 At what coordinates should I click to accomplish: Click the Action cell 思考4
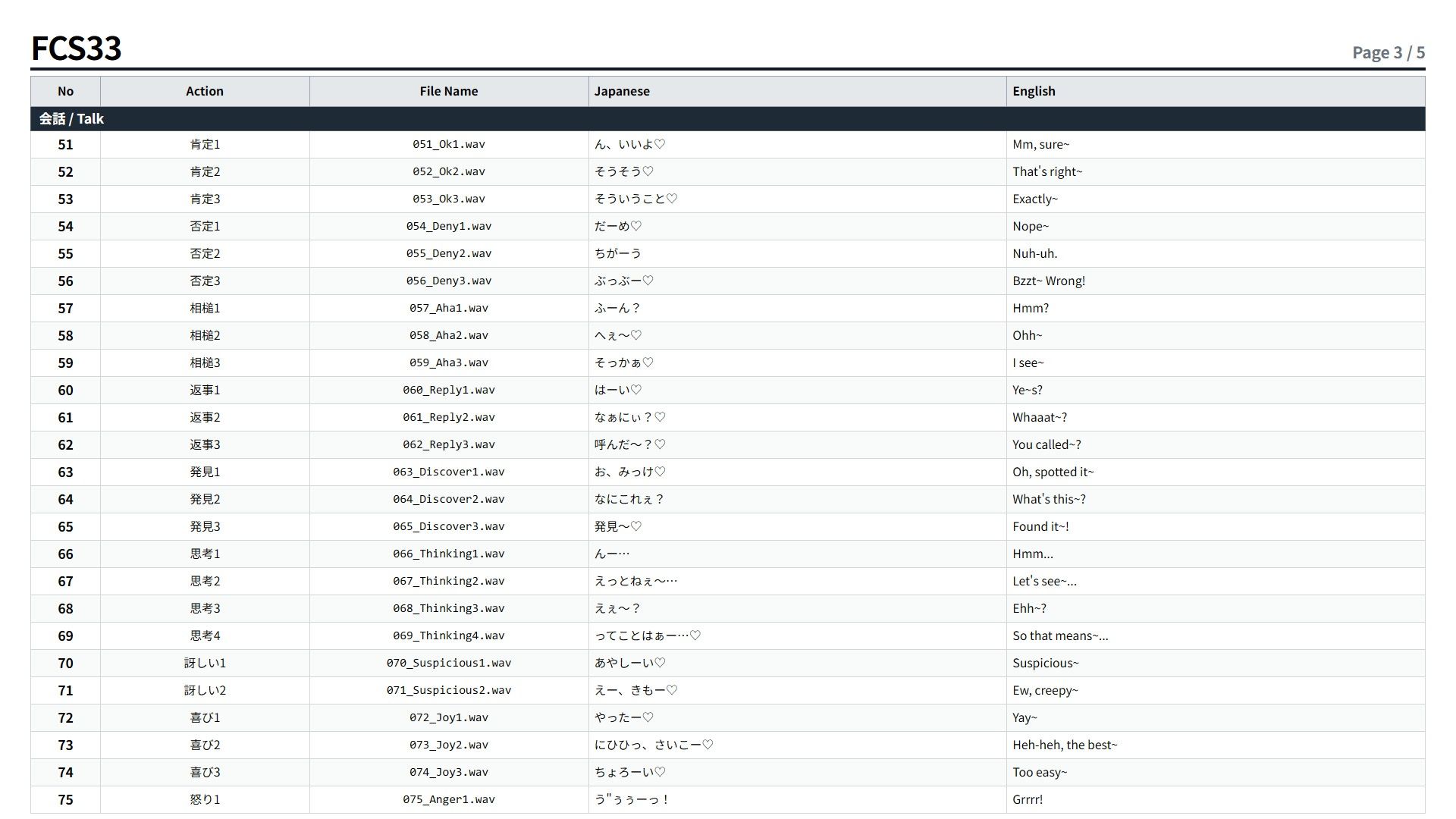tap(205, 635)
